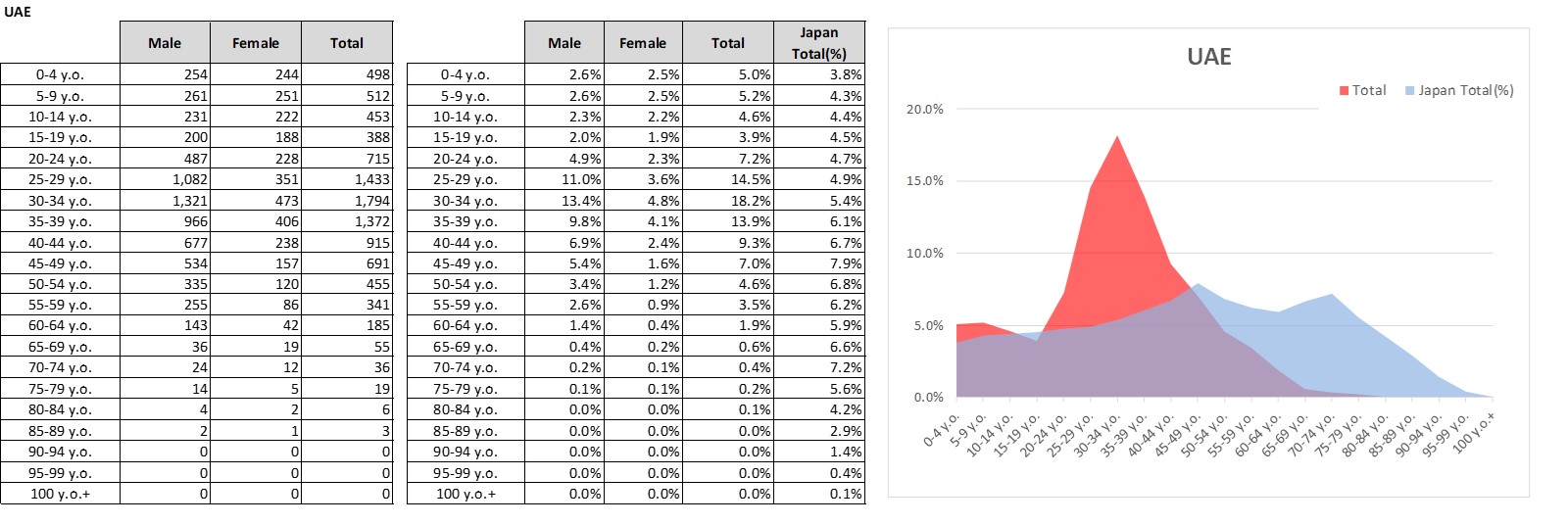Click the Japan Total(%) column header
Screen dimensions: 1568x525
point(818,43)
